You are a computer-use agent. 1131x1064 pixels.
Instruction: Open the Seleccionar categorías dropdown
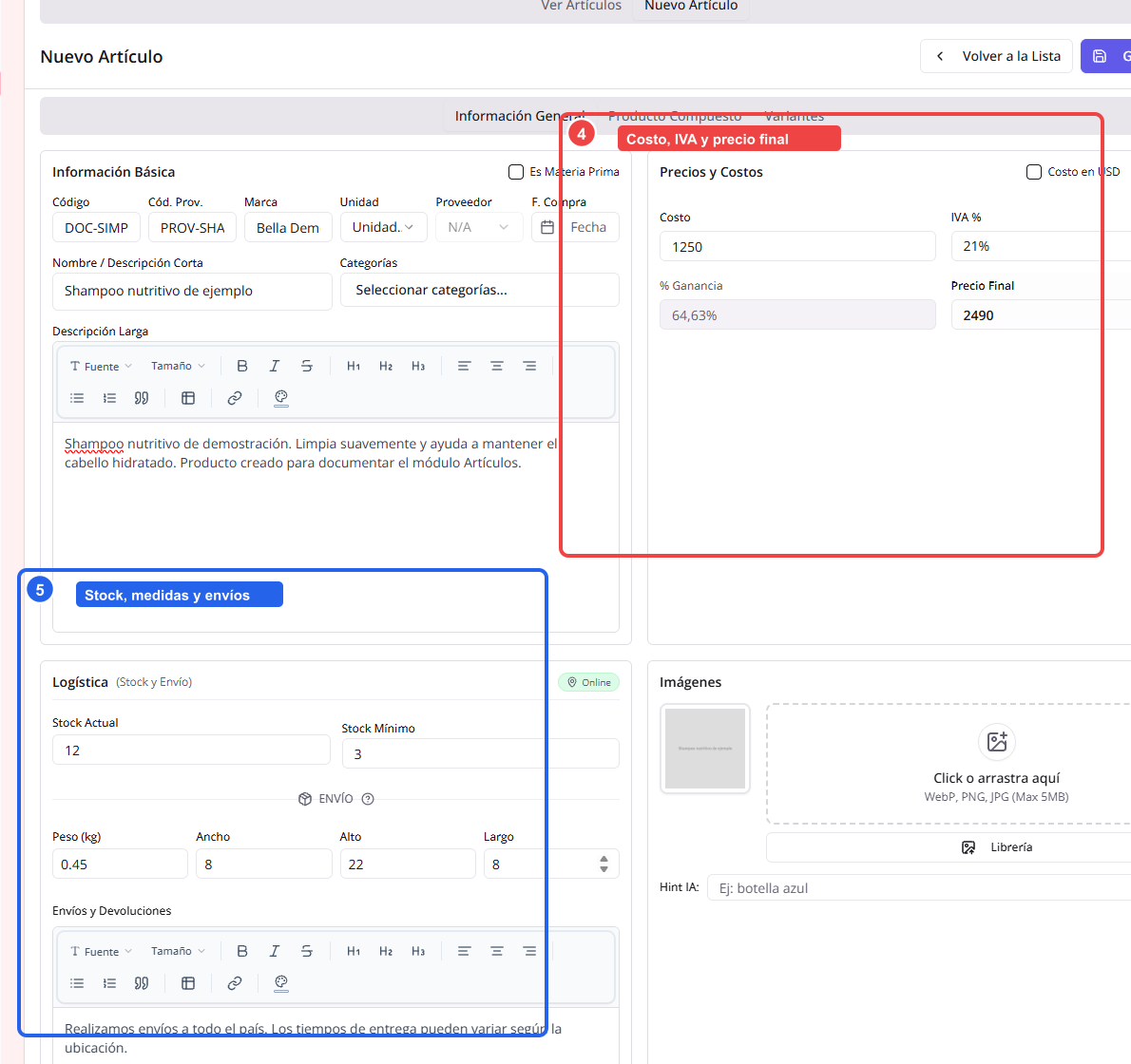click(480, 290)
